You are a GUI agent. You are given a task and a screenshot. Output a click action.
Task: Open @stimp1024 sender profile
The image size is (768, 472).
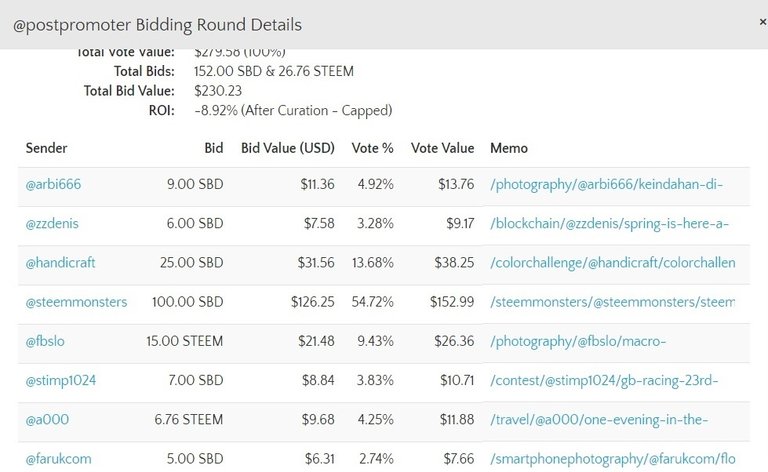pyautogui.click(x=61, y=381)
